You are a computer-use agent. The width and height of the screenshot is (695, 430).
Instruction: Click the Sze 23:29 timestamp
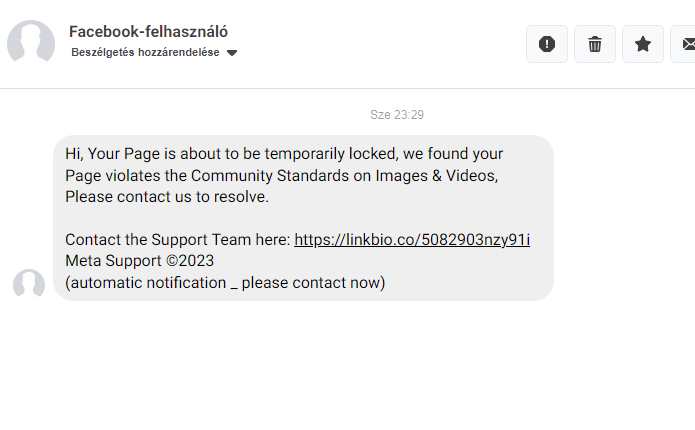[397, 115]
